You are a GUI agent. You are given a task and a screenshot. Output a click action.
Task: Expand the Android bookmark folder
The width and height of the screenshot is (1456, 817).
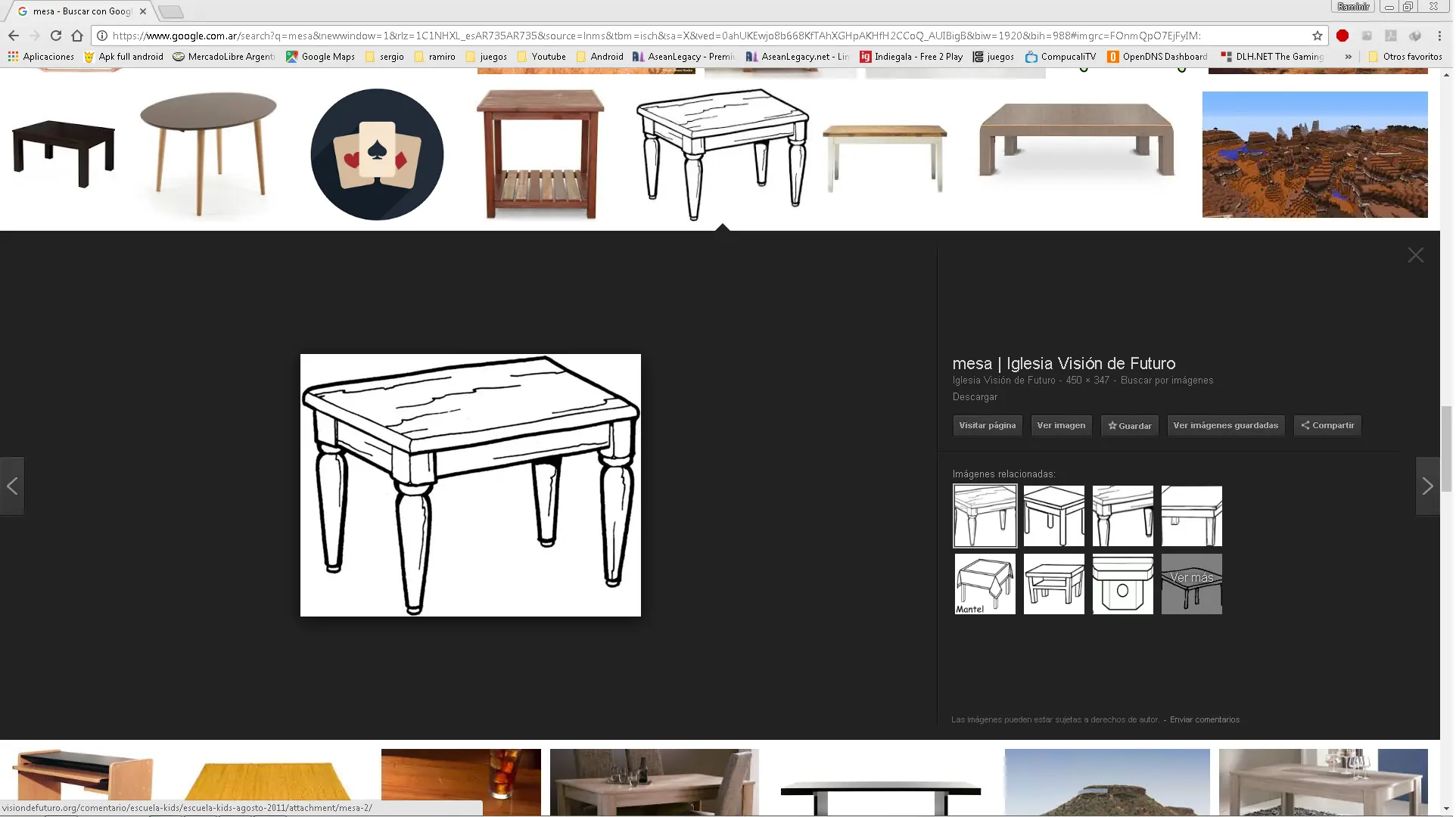[x=599, y=57]
